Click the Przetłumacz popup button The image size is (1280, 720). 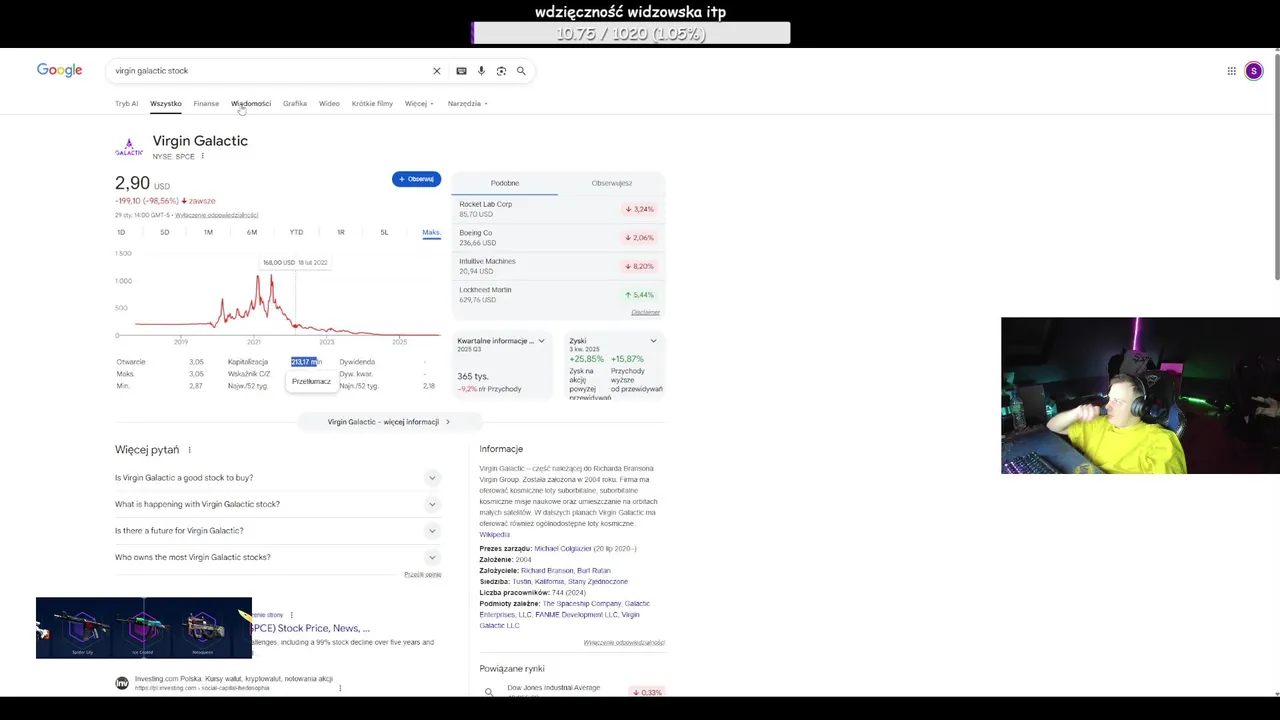click(311, 381)
